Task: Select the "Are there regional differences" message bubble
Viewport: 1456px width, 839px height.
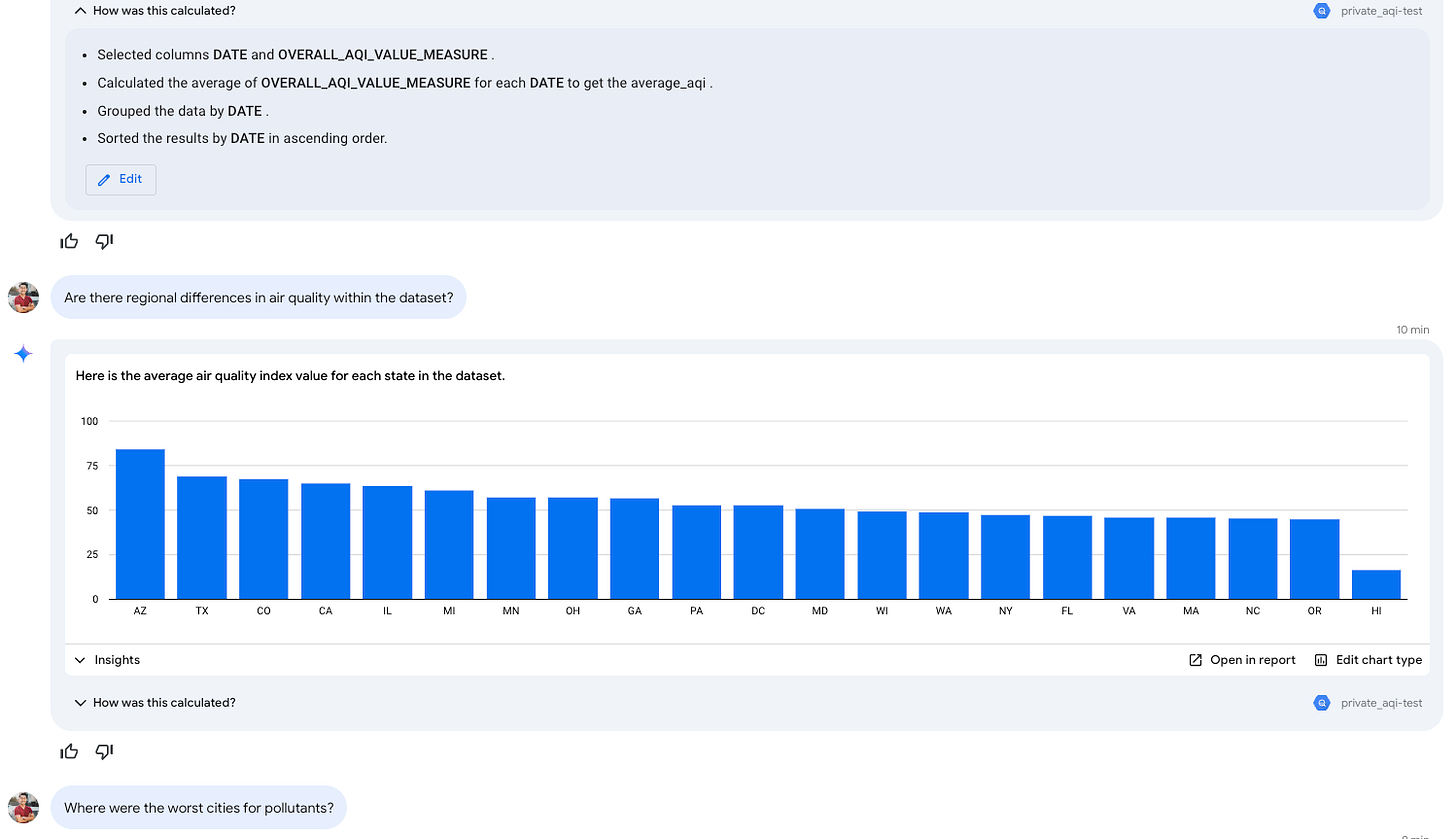Action: (x=258, y=297)
